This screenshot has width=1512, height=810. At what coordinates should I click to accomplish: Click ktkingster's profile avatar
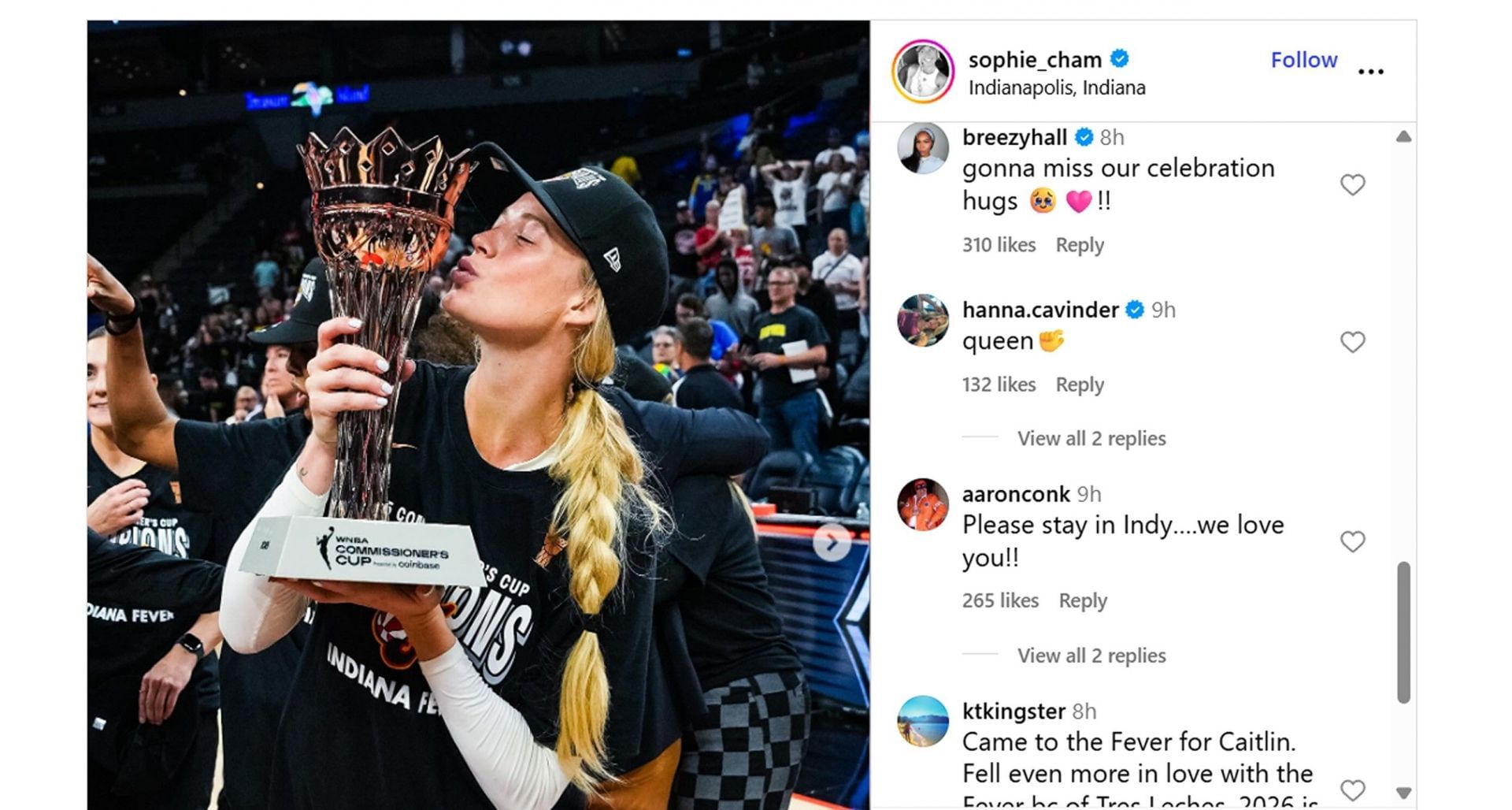click(922, 721)
